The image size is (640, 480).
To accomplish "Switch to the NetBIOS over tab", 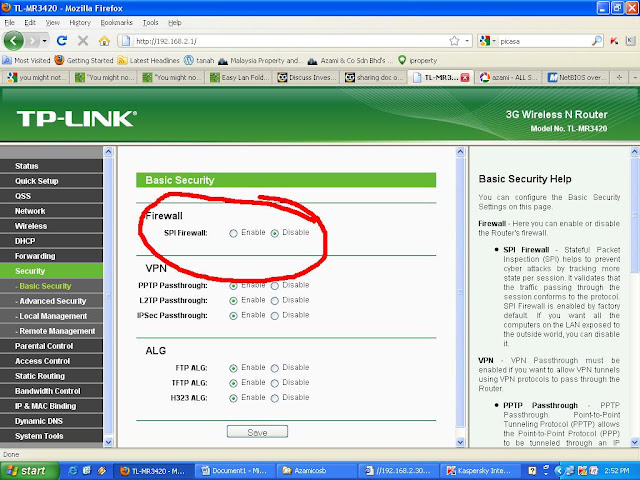I will point(578,77).
